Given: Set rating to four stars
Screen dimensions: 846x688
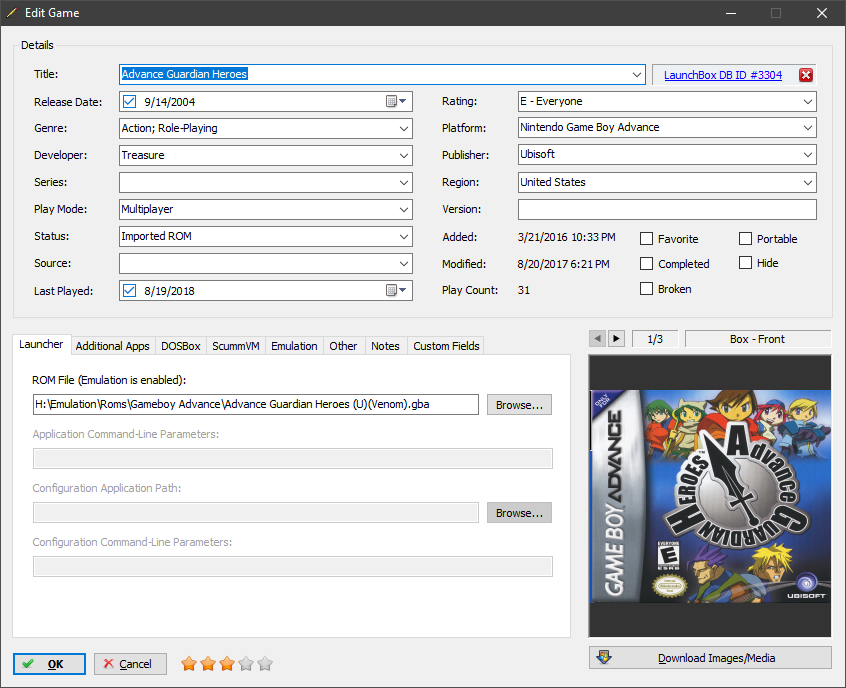Looking at the screenshot, I should coord(246,664).
